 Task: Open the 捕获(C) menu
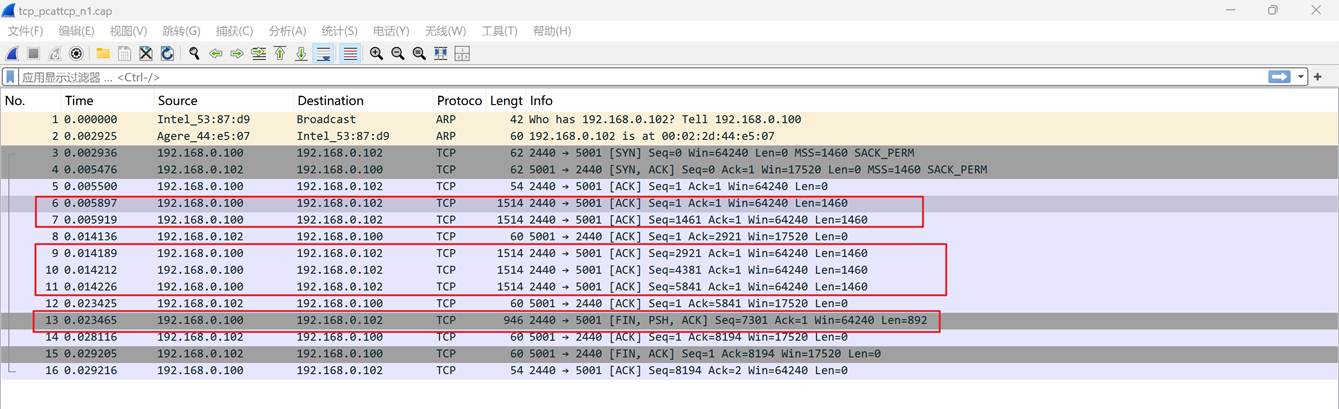tap(234, 31)
